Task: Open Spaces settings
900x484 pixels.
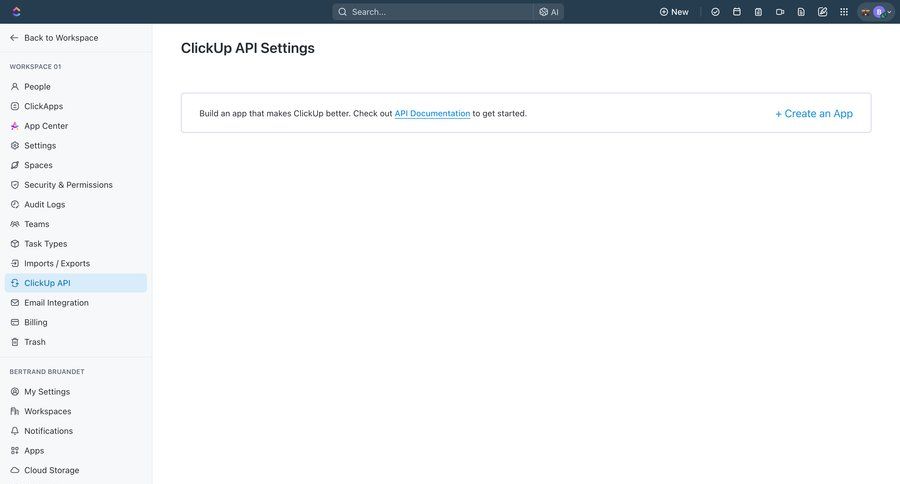Action: [76, 165]
